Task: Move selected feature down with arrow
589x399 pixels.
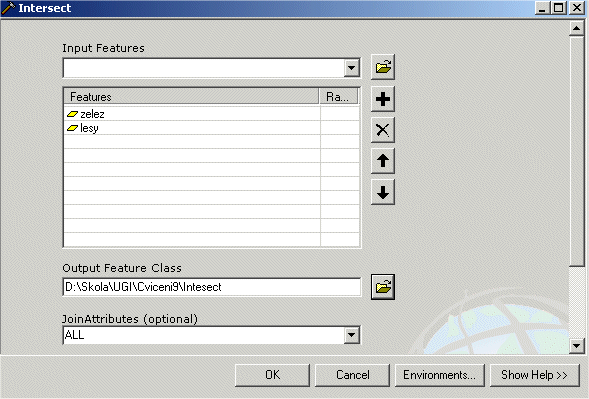Action: 383,192
